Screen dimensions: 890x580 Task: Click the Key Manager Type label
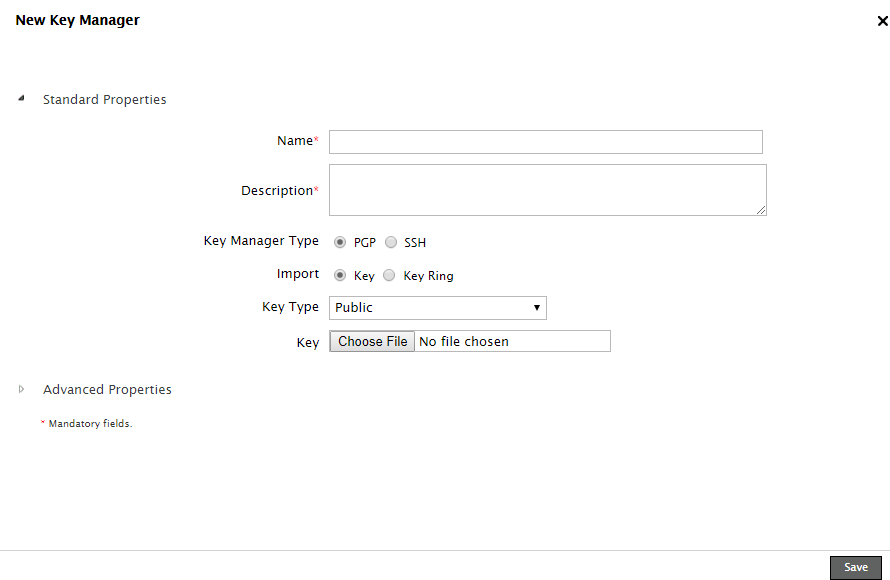pyautogui.click(x=261, y=241)
